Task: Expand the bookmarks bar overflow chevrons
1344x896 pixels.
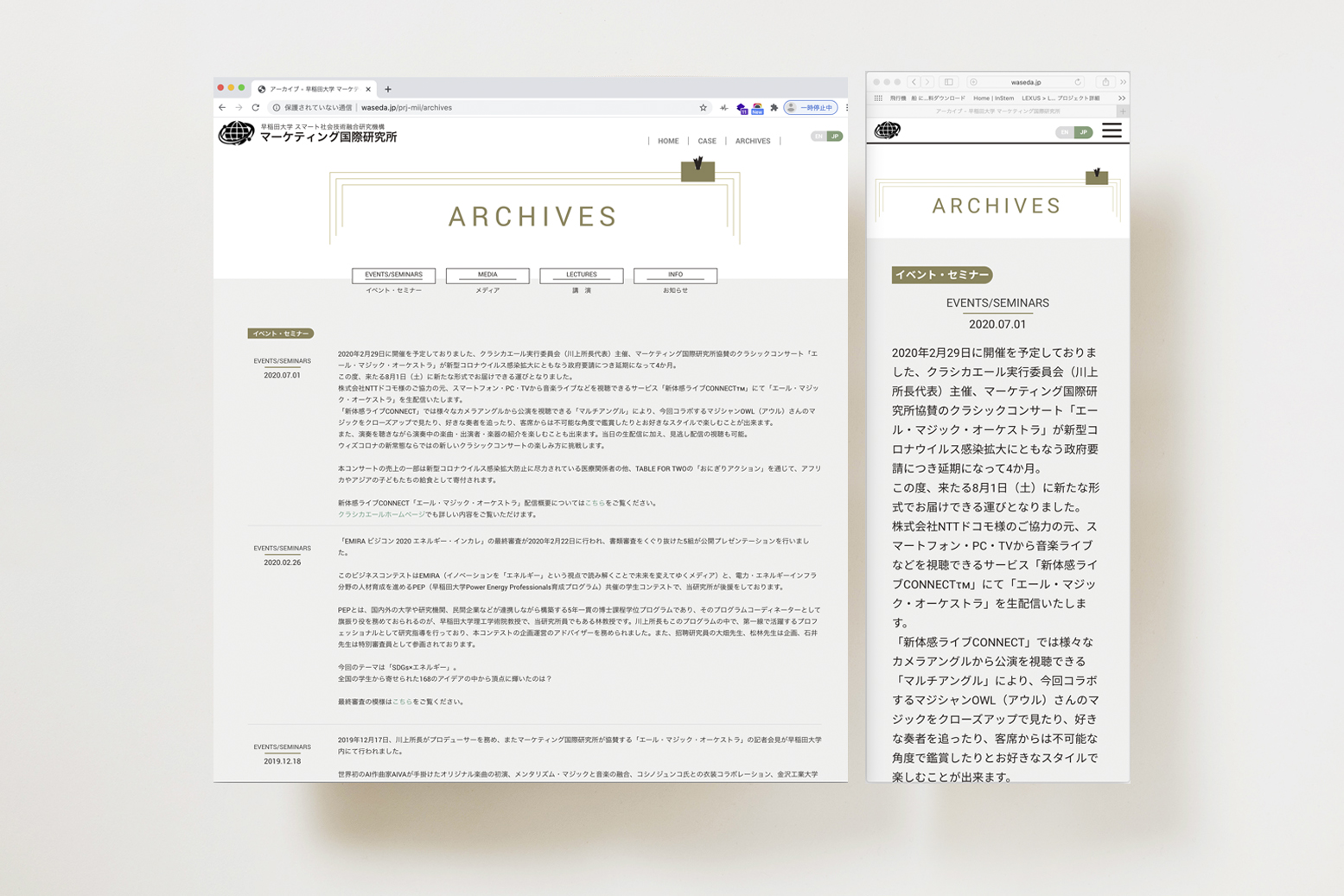Action: tap(1122, 98)
